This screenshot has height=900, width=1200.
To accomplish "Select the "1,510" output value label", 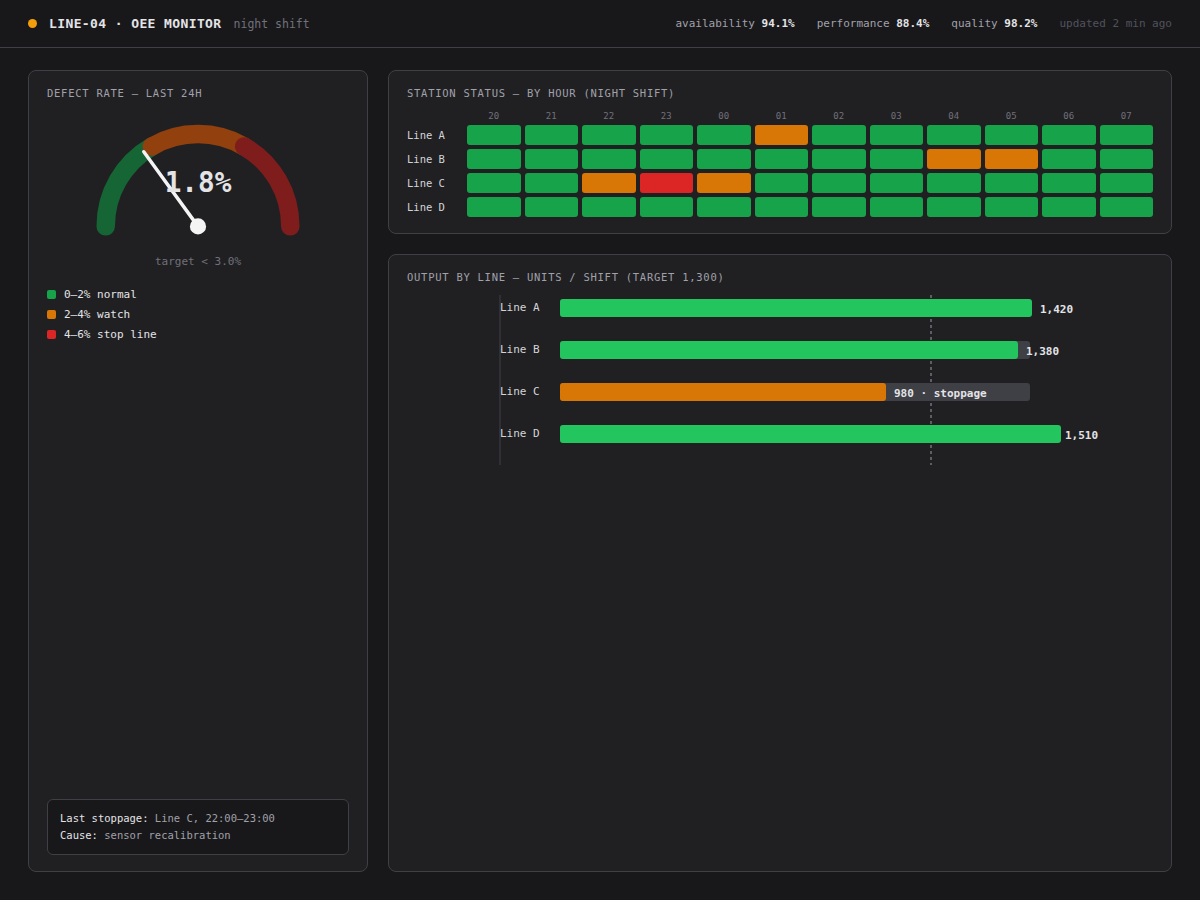I will (x=1081, y=435).
